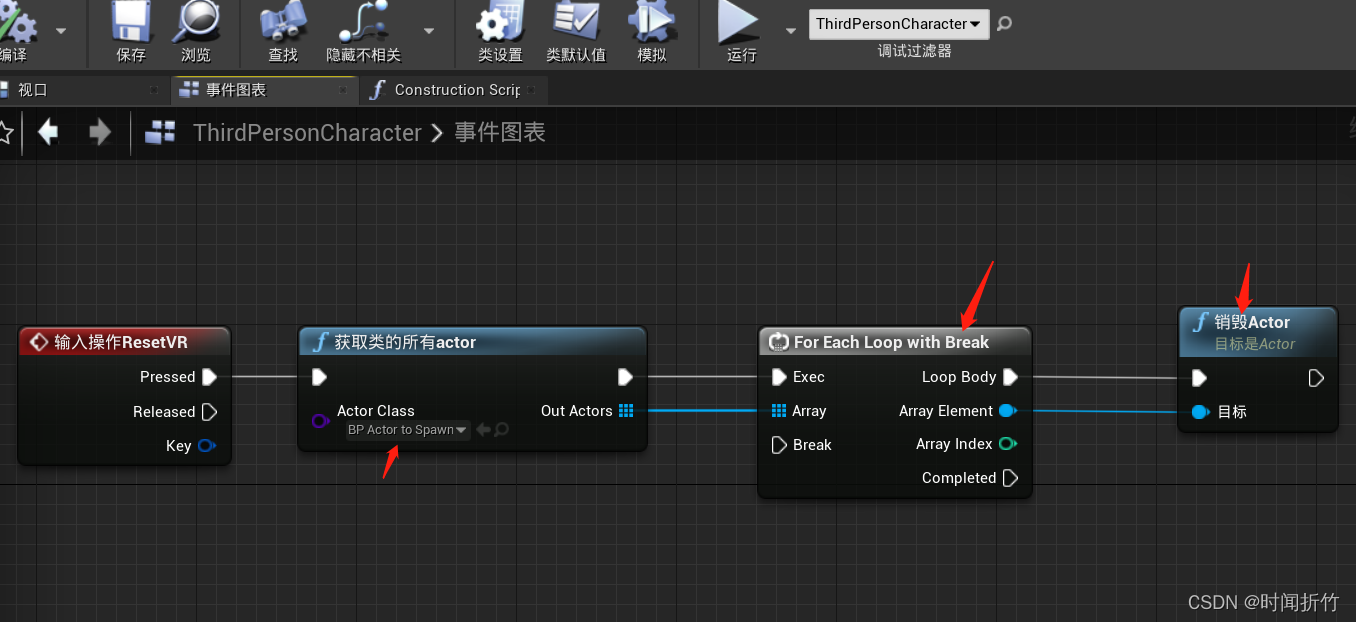Viewport: 1356px width, 622px height.
Task: Click the ThirdPersonCharacter breadcrumb
Action: tap(307, 133)
